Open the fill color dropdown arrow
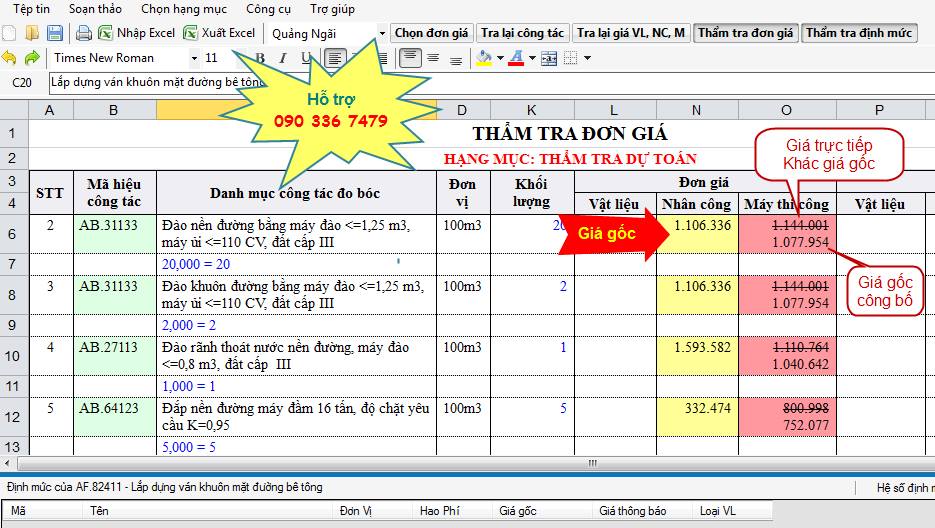The height and width of the screenshot is (528, 935). [x=500, y=58]
